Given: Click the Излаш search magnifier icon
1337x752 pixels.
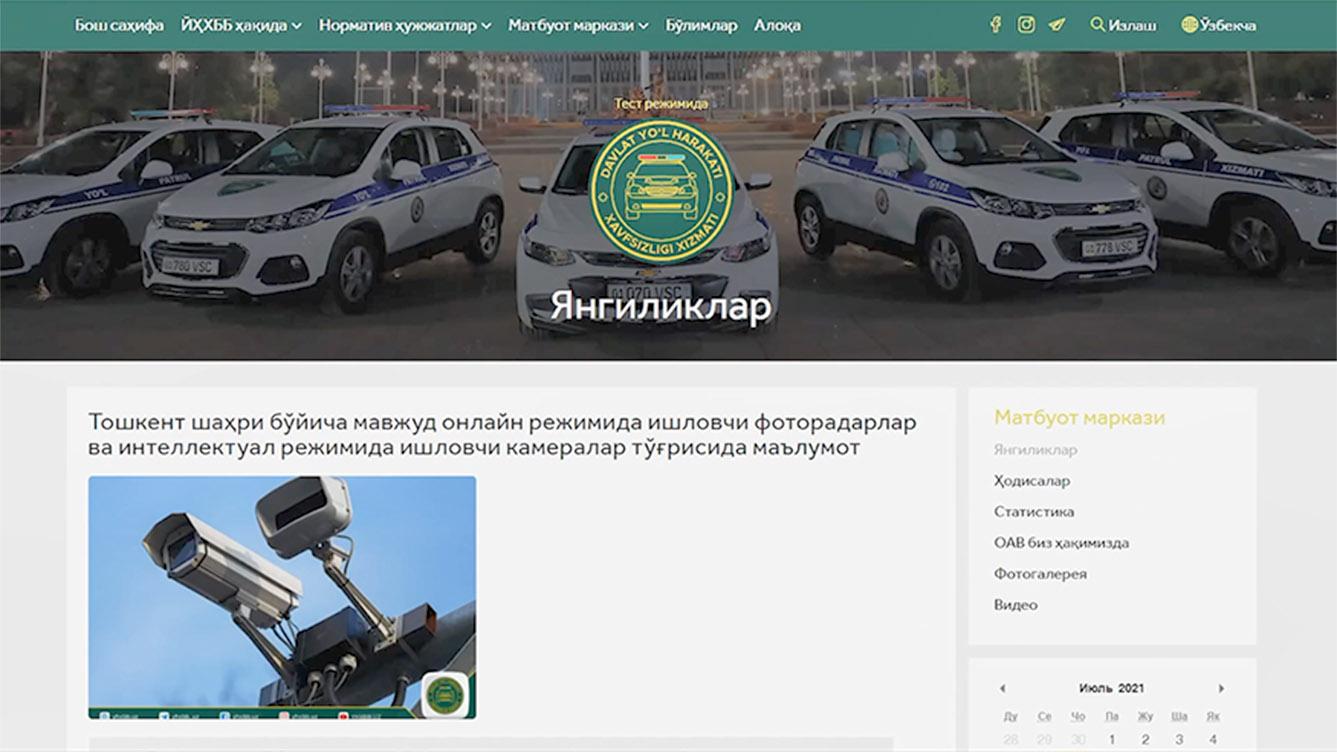Looking at the screenshot, I should 1098,24.
